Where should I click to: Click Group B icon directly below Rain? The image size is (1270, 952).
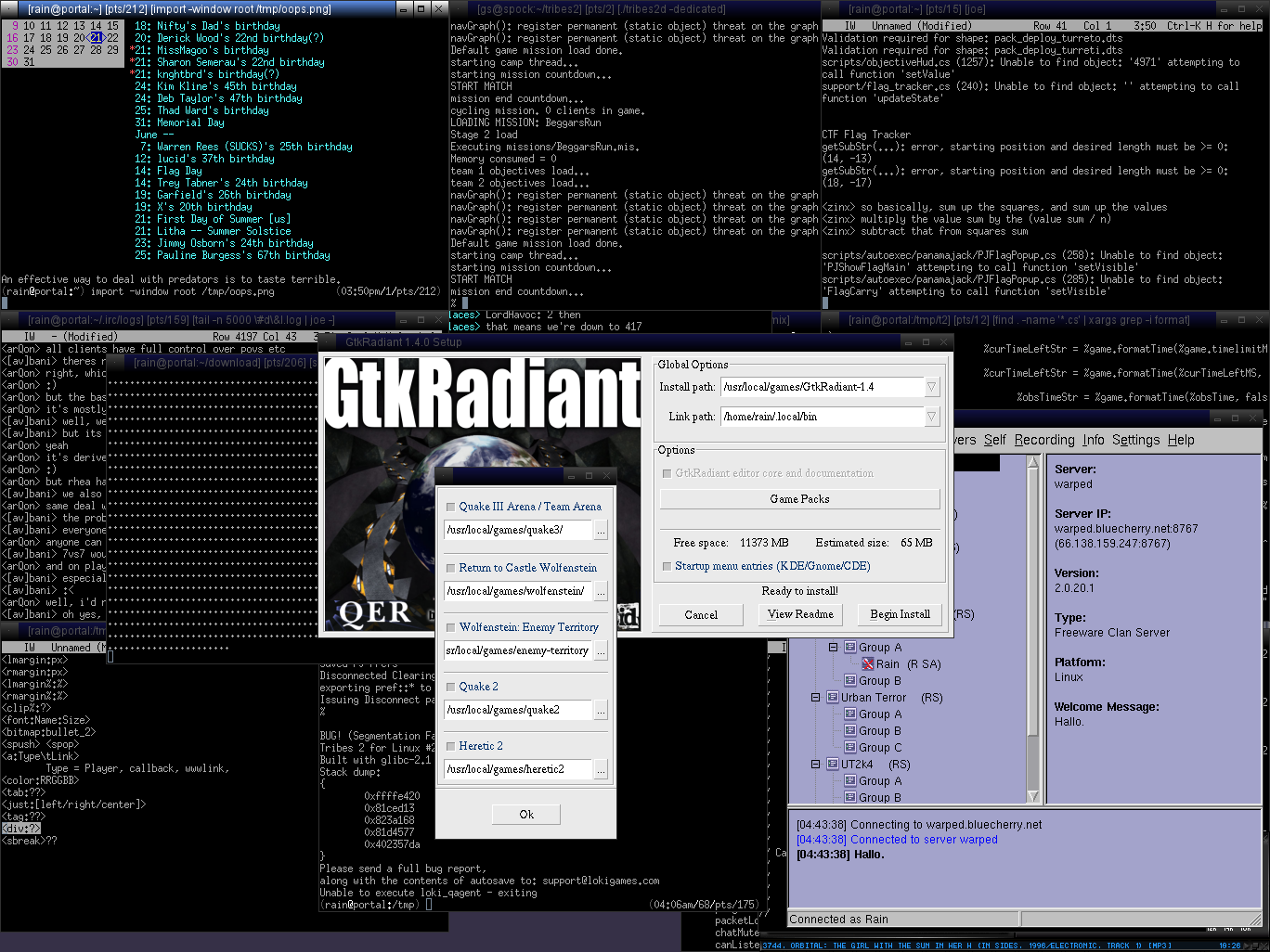point(850,680)
